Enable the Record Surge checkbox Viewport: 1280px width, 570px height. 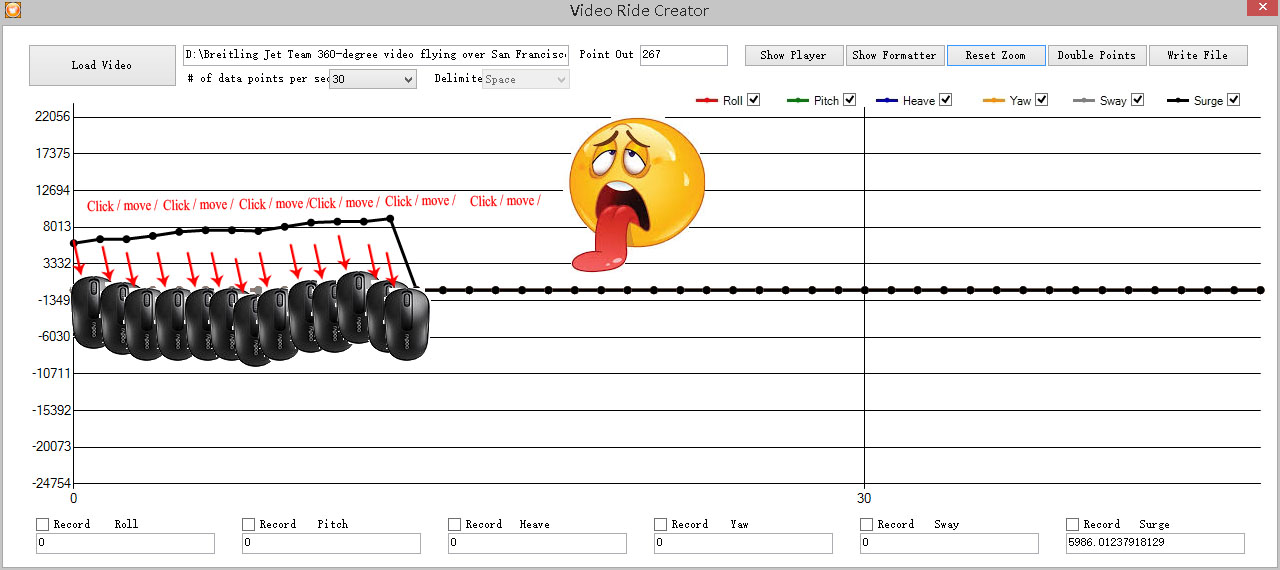pos(1073,524)
